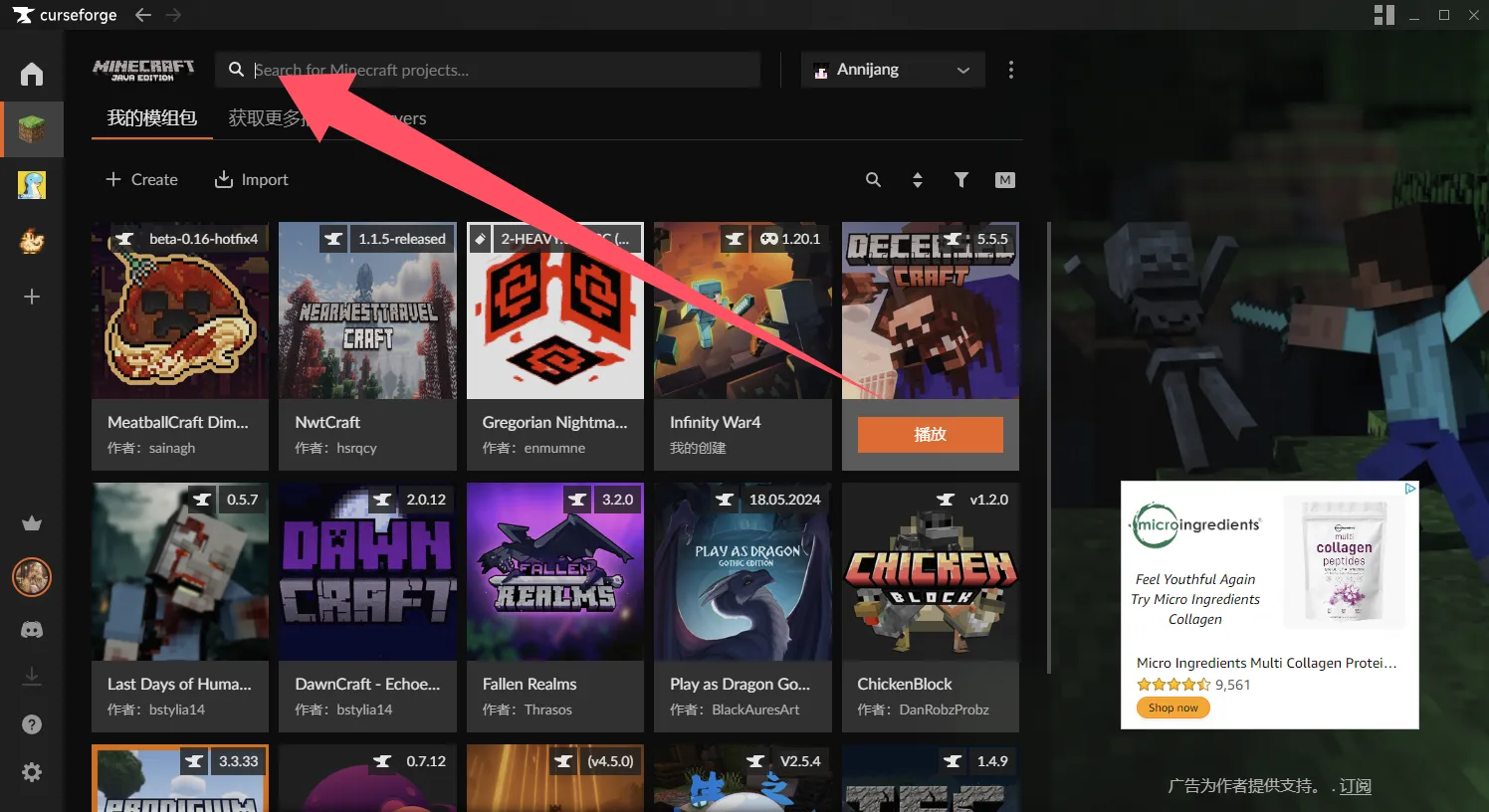Select the Minecraft game icon in sidebar
The width and height of the screenshot is (1489, 812).
click(32, 129)
